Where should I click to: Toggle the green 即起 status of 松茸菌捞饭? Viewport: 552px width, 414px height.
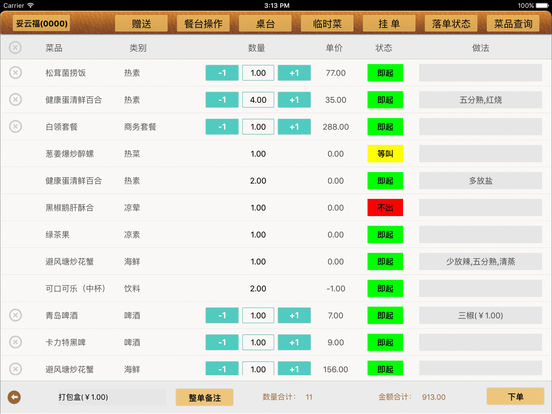[x=385, y=73]
